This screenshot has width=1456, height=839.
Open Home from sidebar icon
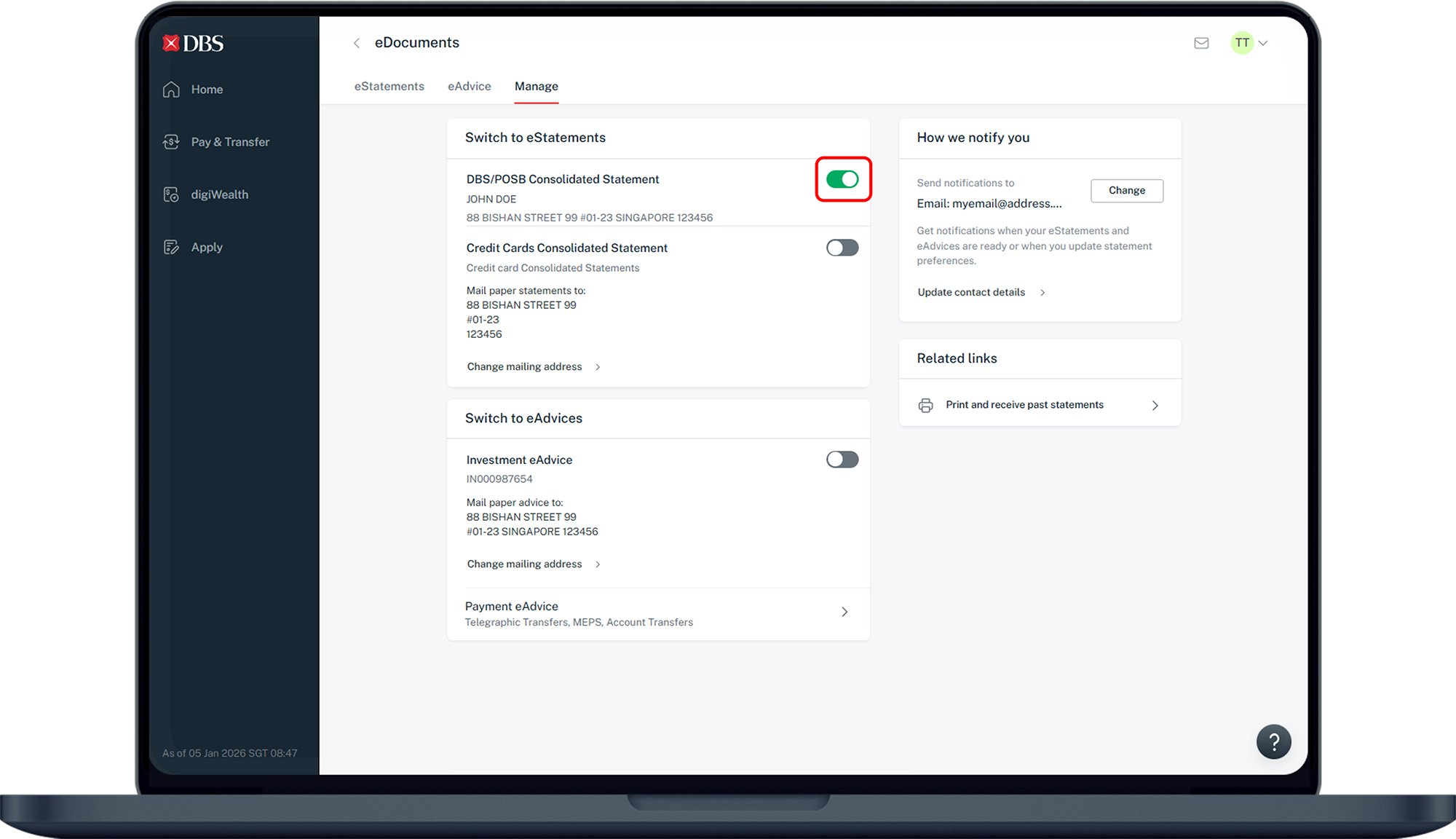[x=171, y=90]
